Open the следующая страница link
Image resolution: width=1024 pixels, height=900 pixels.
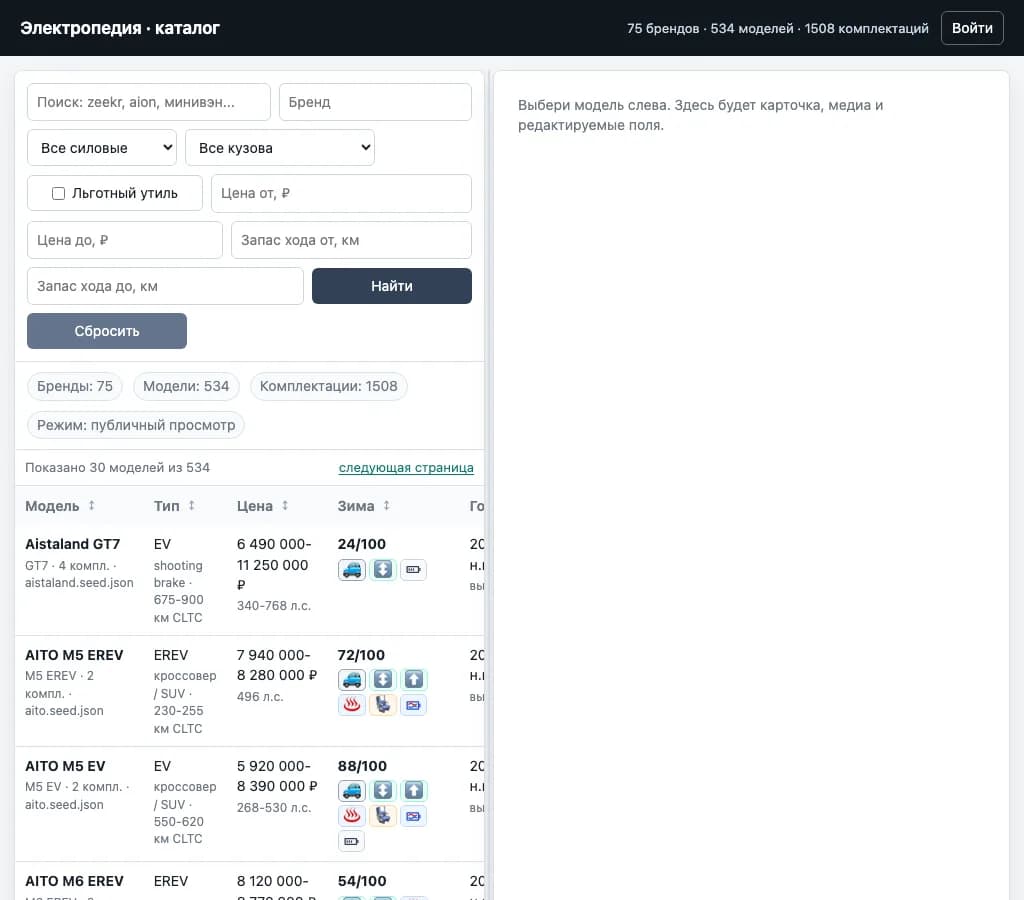click(x=406, y=468)
